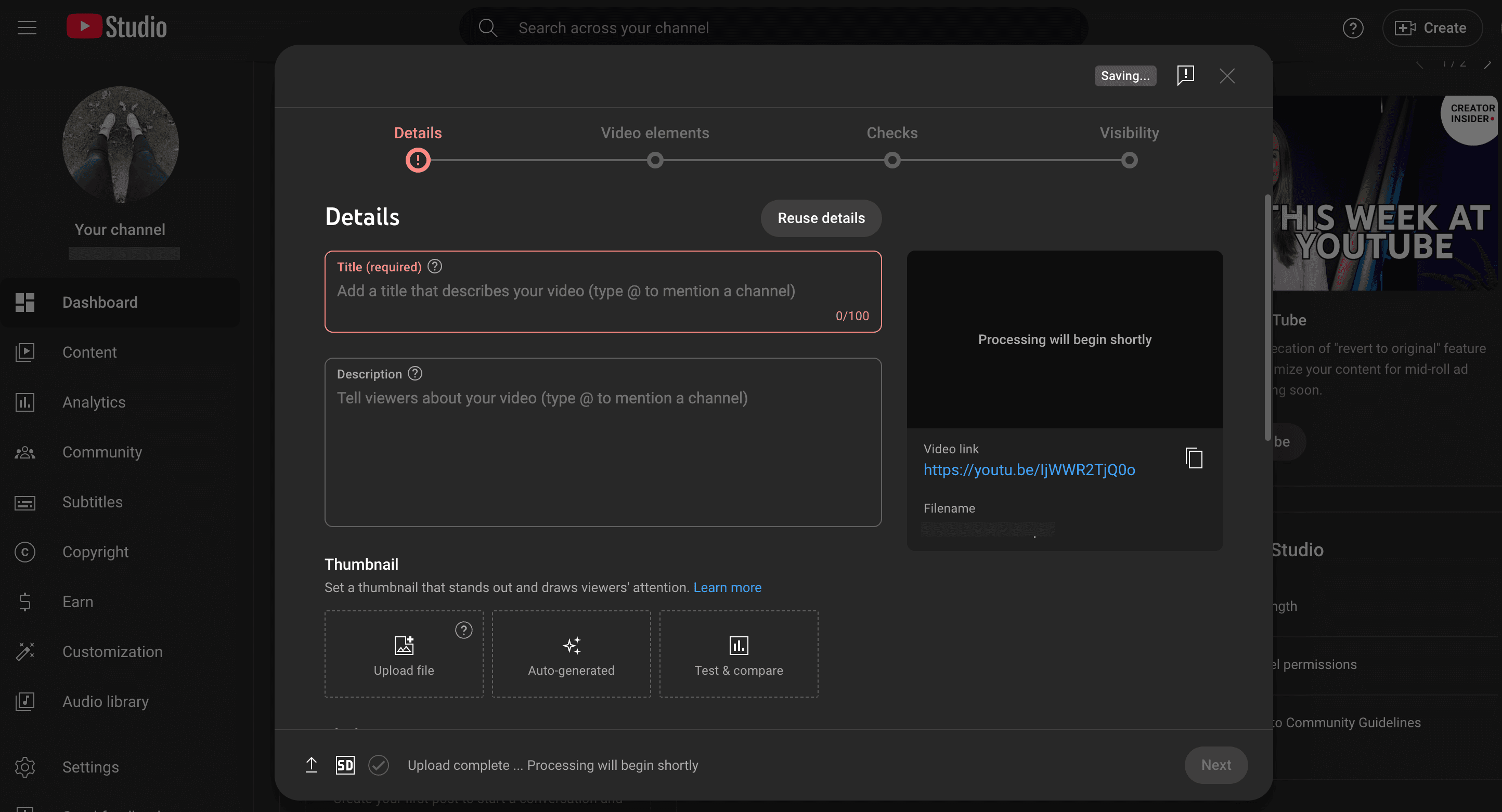
Task: Click the SD quality badge icon
Action: pos(345,765)
